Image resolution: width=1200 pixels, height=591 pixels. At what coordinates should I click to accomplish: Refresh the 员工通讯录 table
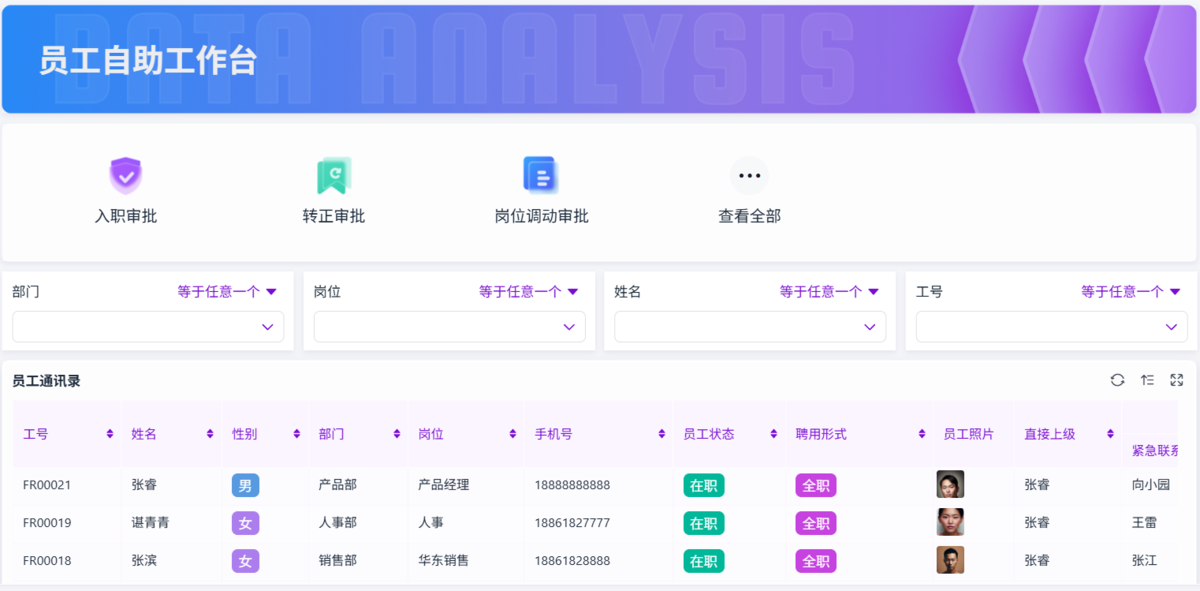pos(1117,380)
